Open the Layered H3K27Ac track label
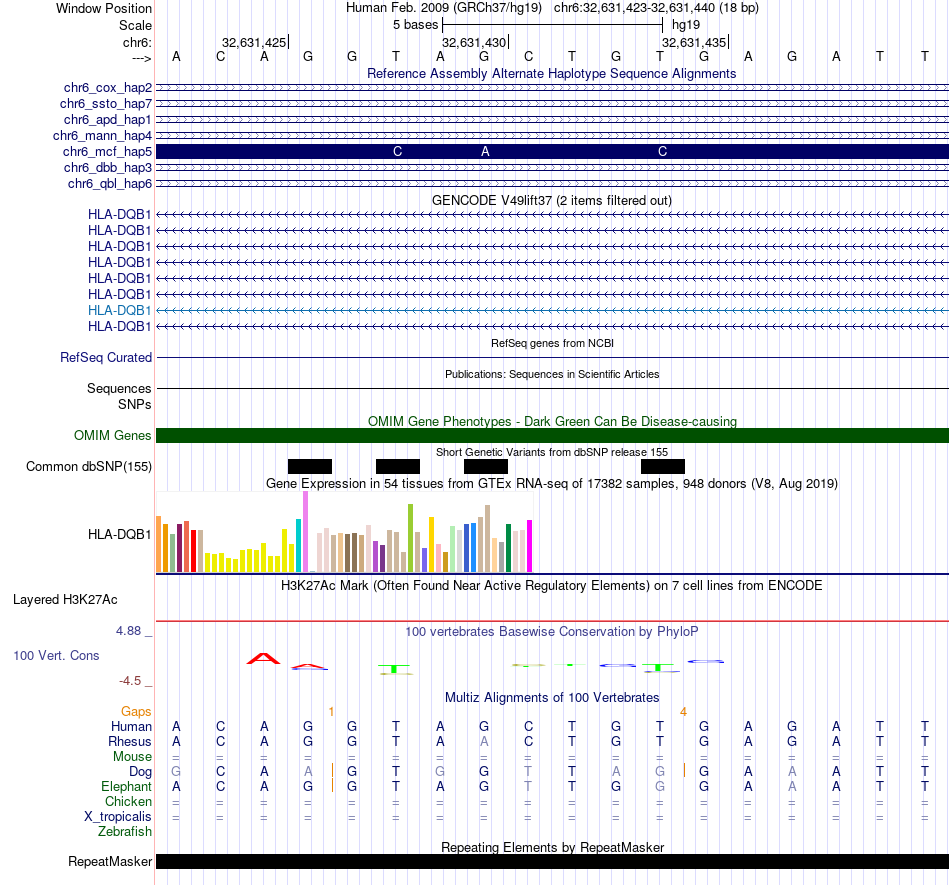This screenshot has width=950, height=885. [x=65, y=600]
